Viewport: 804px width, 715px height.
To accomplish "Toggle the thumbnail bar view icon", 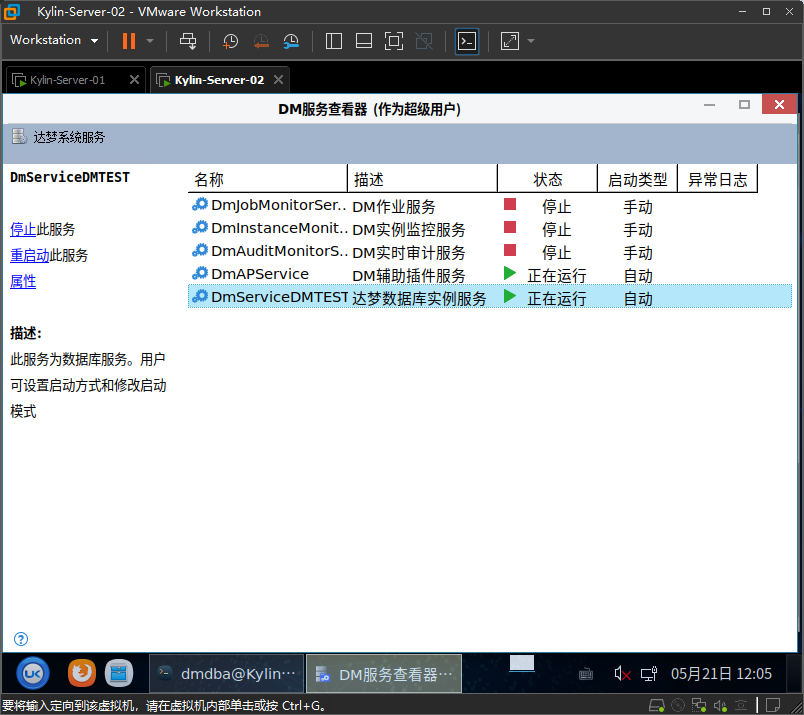I will pyautogui.click(x=364, y=41).
